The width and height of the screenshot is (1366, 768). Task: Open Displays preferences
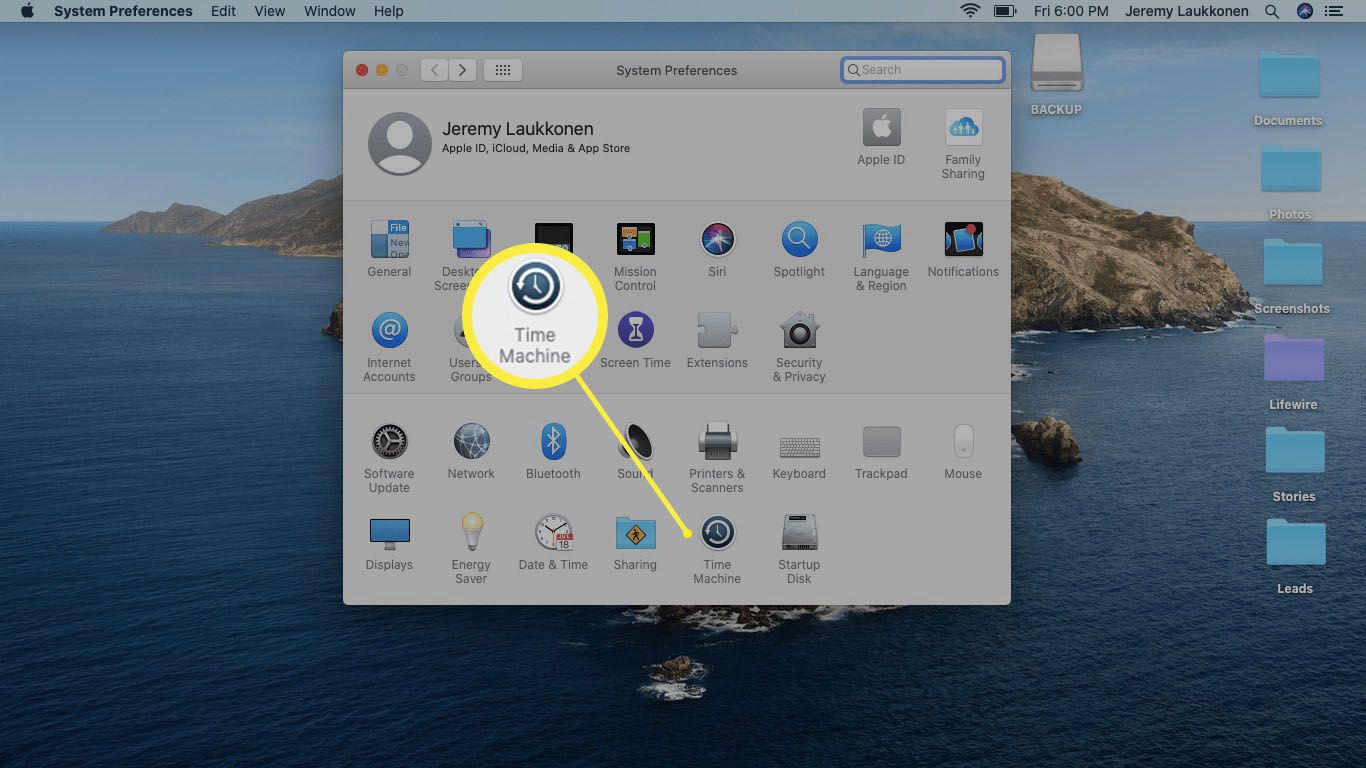tap(389, 533)
